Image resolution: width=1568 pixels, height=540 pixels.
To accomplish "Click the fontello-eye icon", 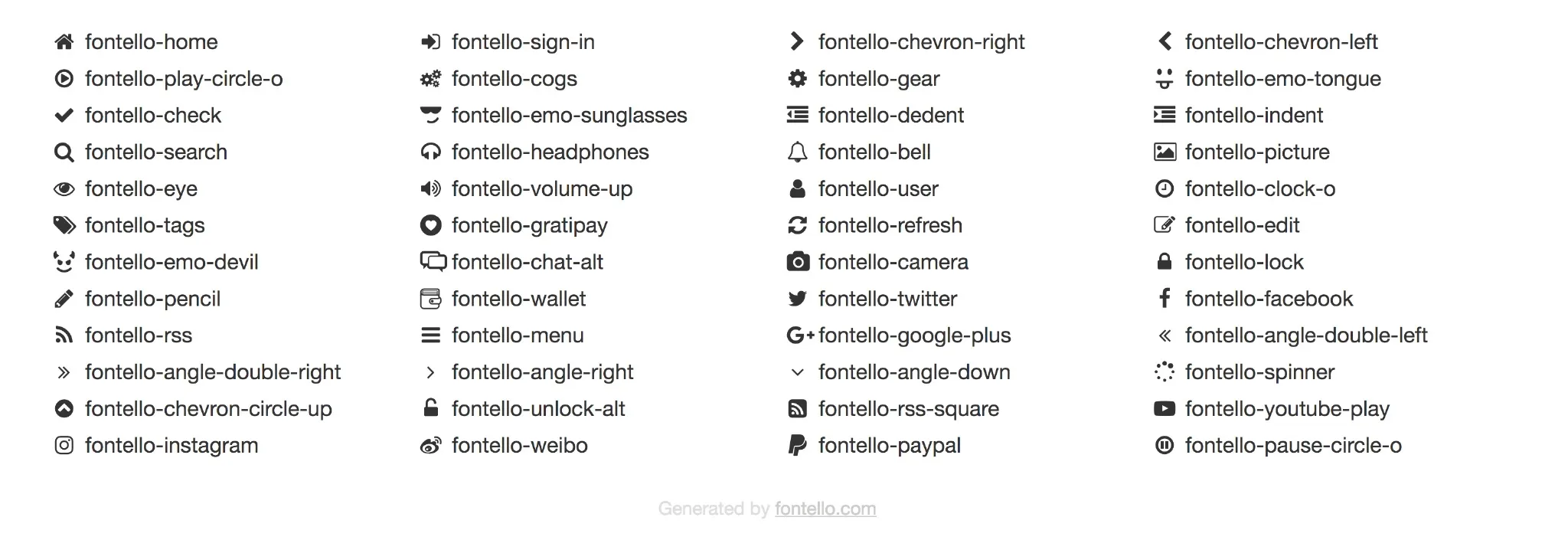I will tap(64, 189).
